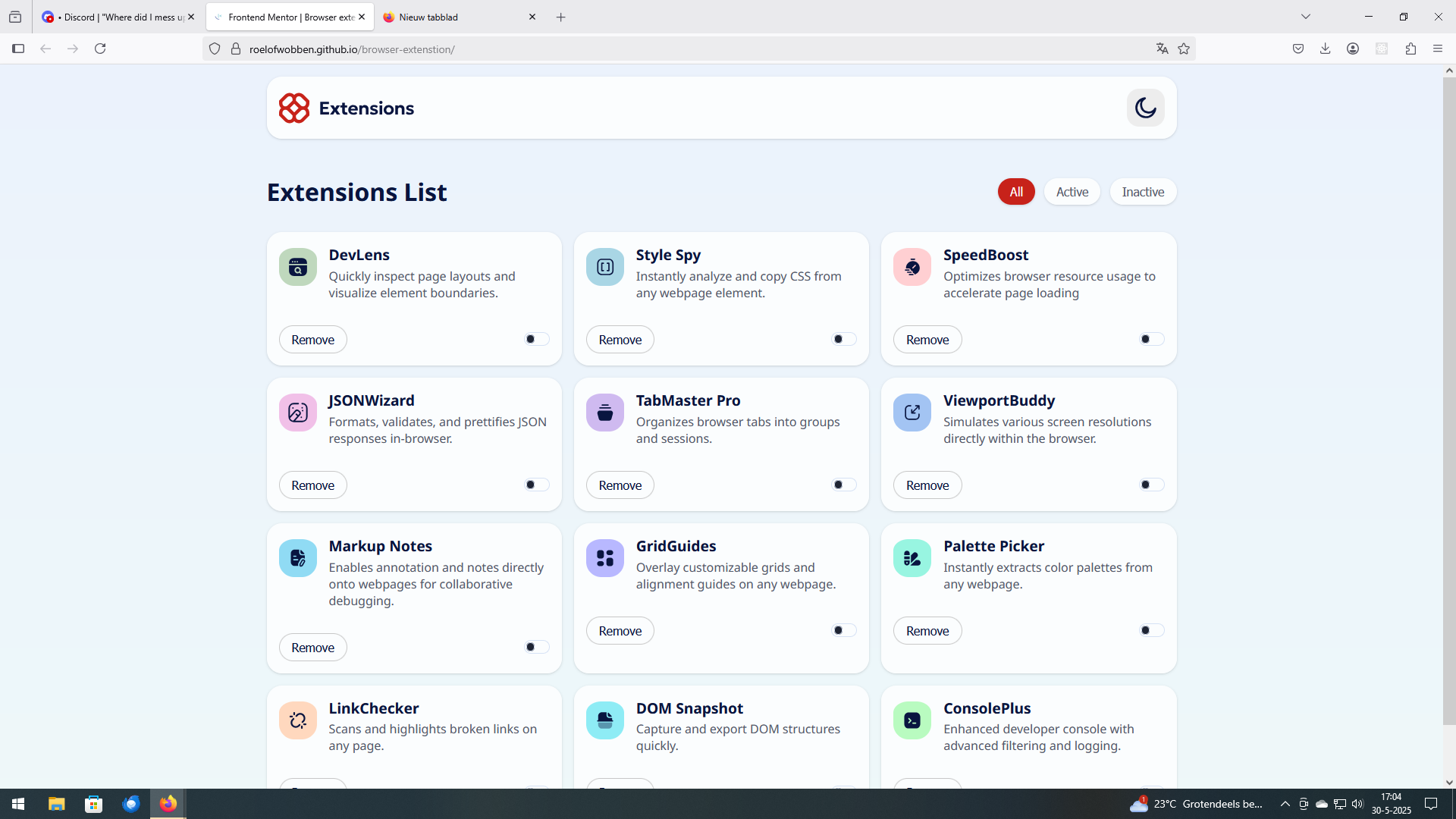Toggle dark mode with moon icon
1456x819 pixels.
coord(1145,108)
